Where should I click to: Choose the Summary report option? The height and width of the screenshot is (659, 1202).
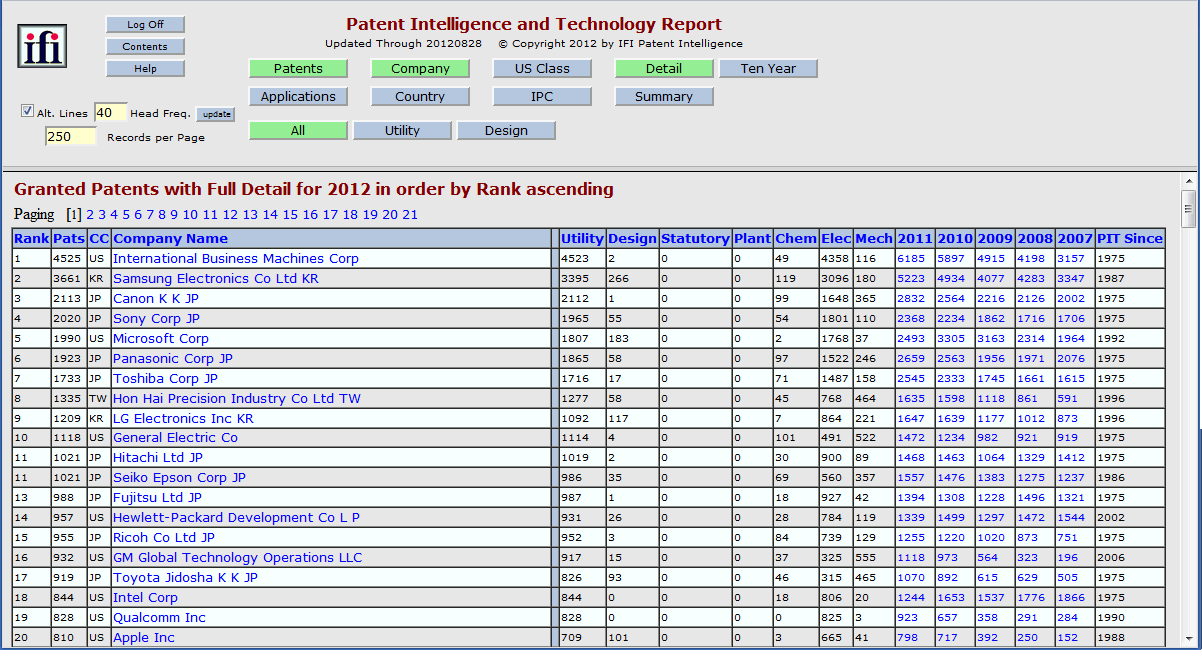(664, 97)
